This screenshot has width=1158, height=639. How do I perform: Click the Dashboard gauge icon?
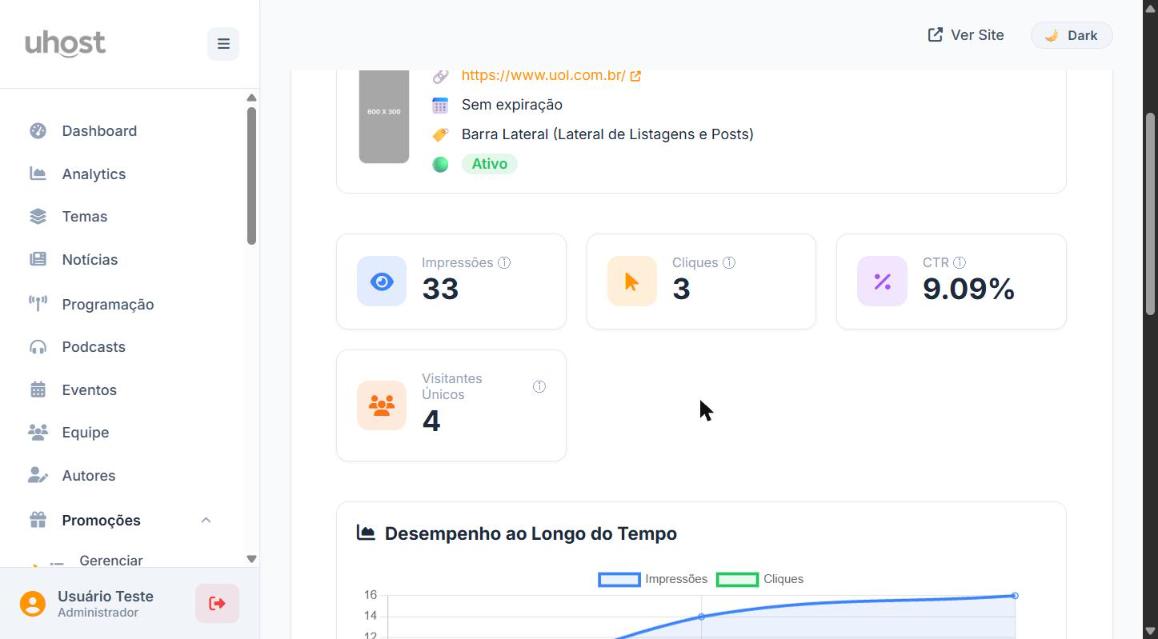pyautogui.click(x=38, y=131)
